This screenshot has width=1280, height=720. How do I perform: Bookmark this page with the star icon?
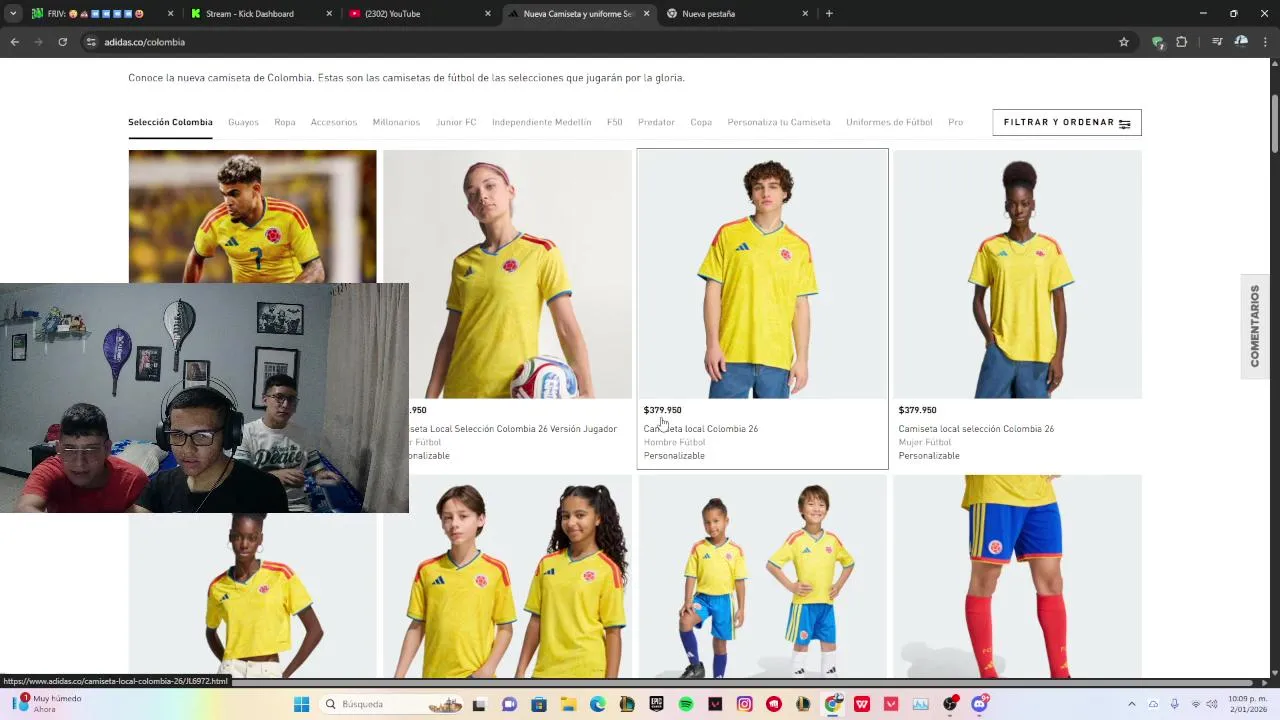coord(1124,42)
